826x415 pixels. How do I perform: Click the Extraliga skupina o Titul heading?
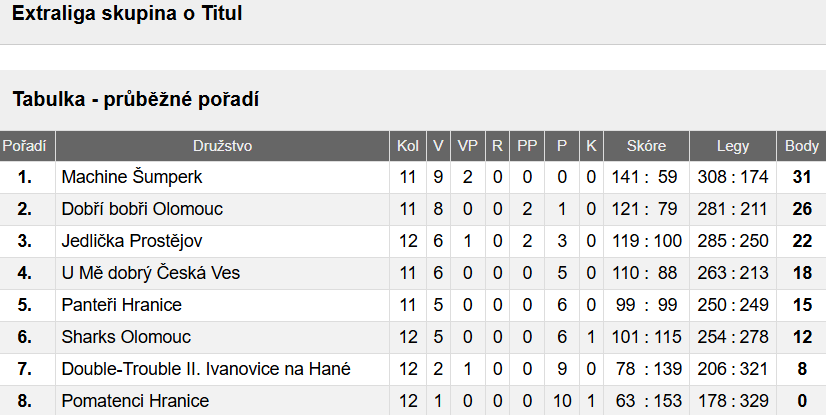coord(127,14)
